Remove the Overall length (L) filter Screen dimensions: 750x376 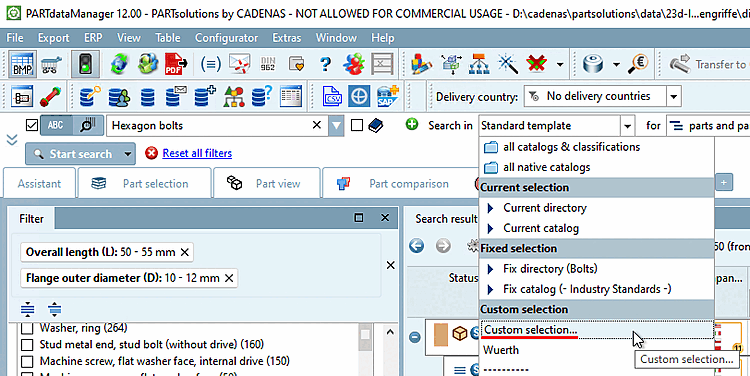pos(185,252)
